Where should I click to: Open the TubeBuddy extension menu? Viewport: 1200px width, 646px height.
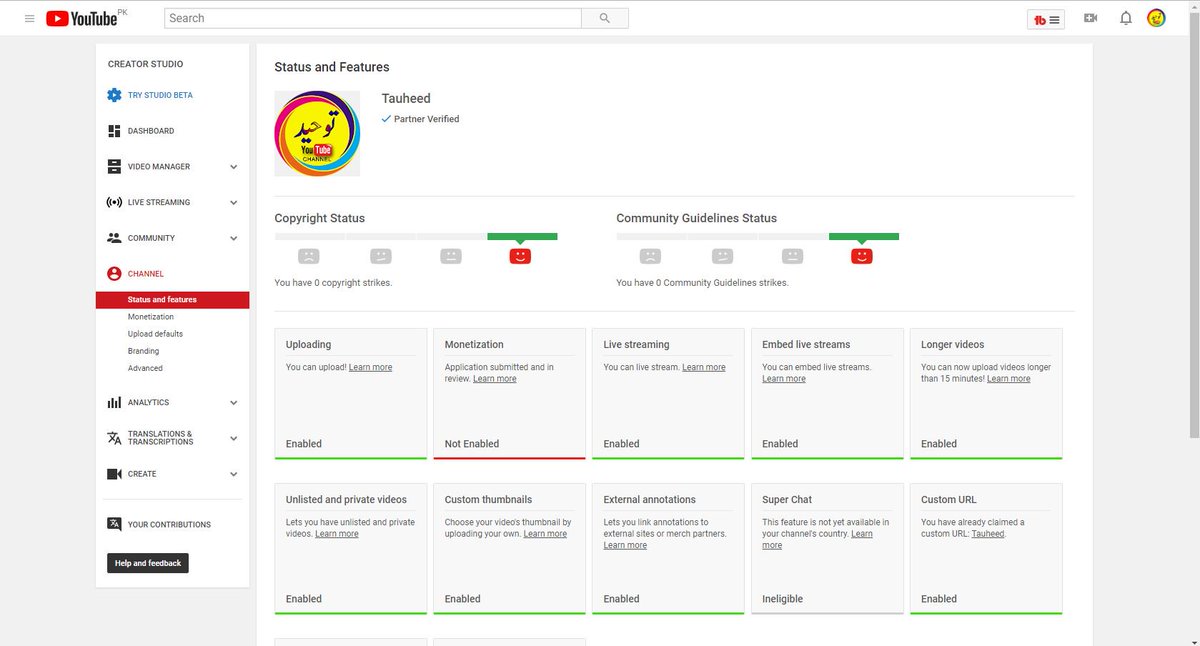[1047, 19]
